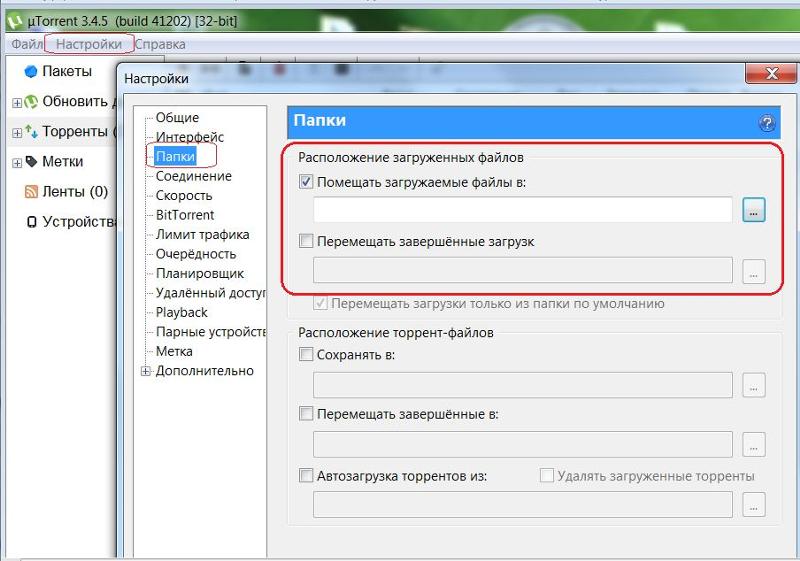Click the download folder path field
800x561 pixels.
pos(522,210)
